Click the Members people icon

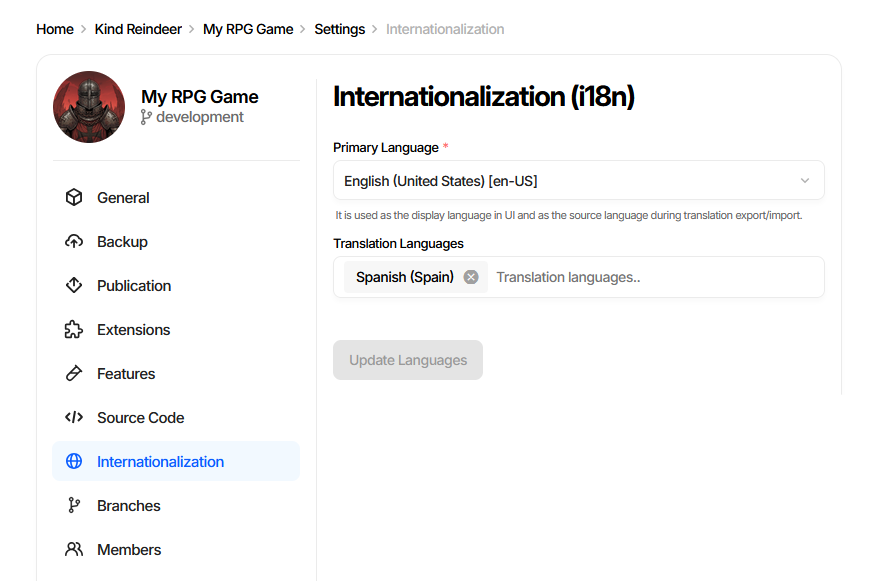click(74, 549)
